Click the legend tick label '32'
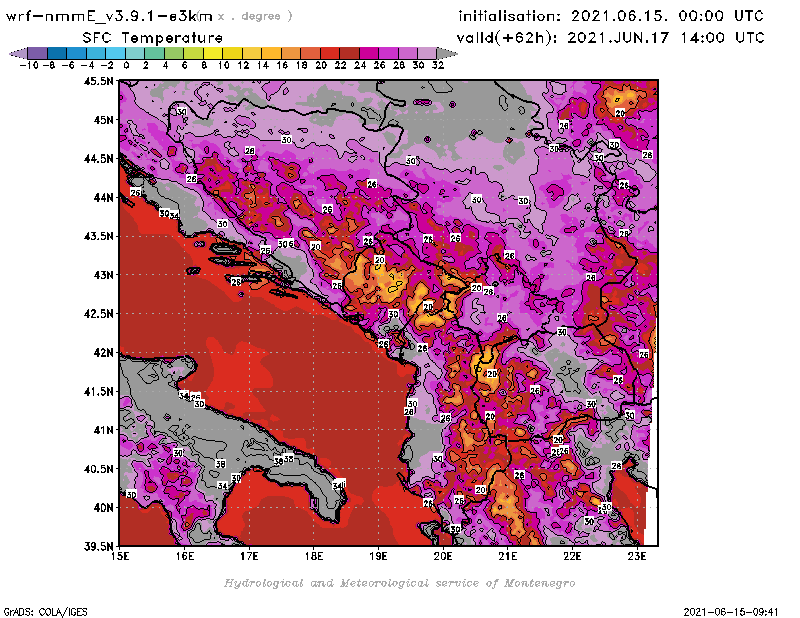The height and width of the screenshot is (618, 800). click(x=438, y=65)
